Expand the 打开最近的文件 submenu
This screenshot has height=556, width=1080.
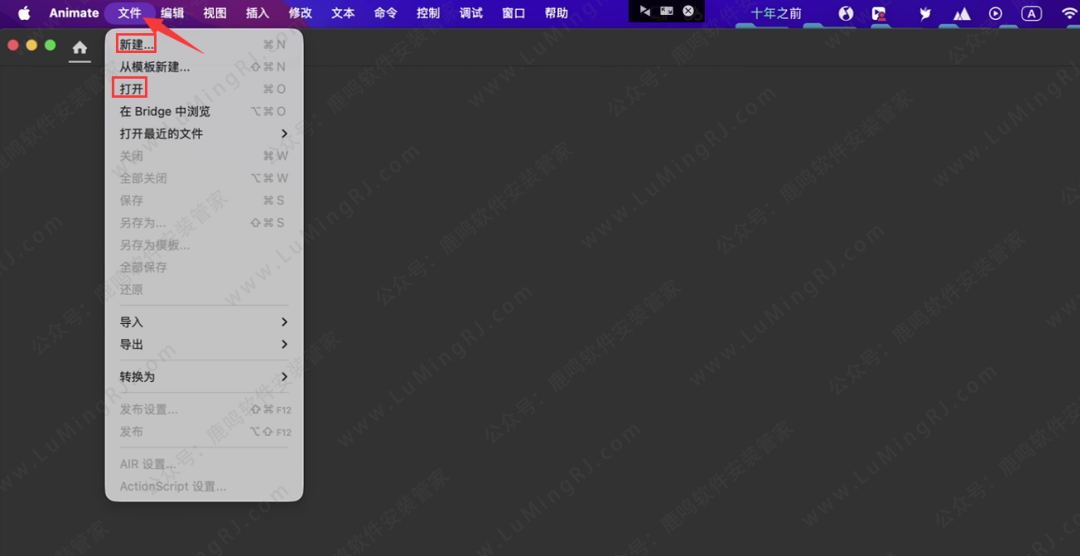[200, 133]
